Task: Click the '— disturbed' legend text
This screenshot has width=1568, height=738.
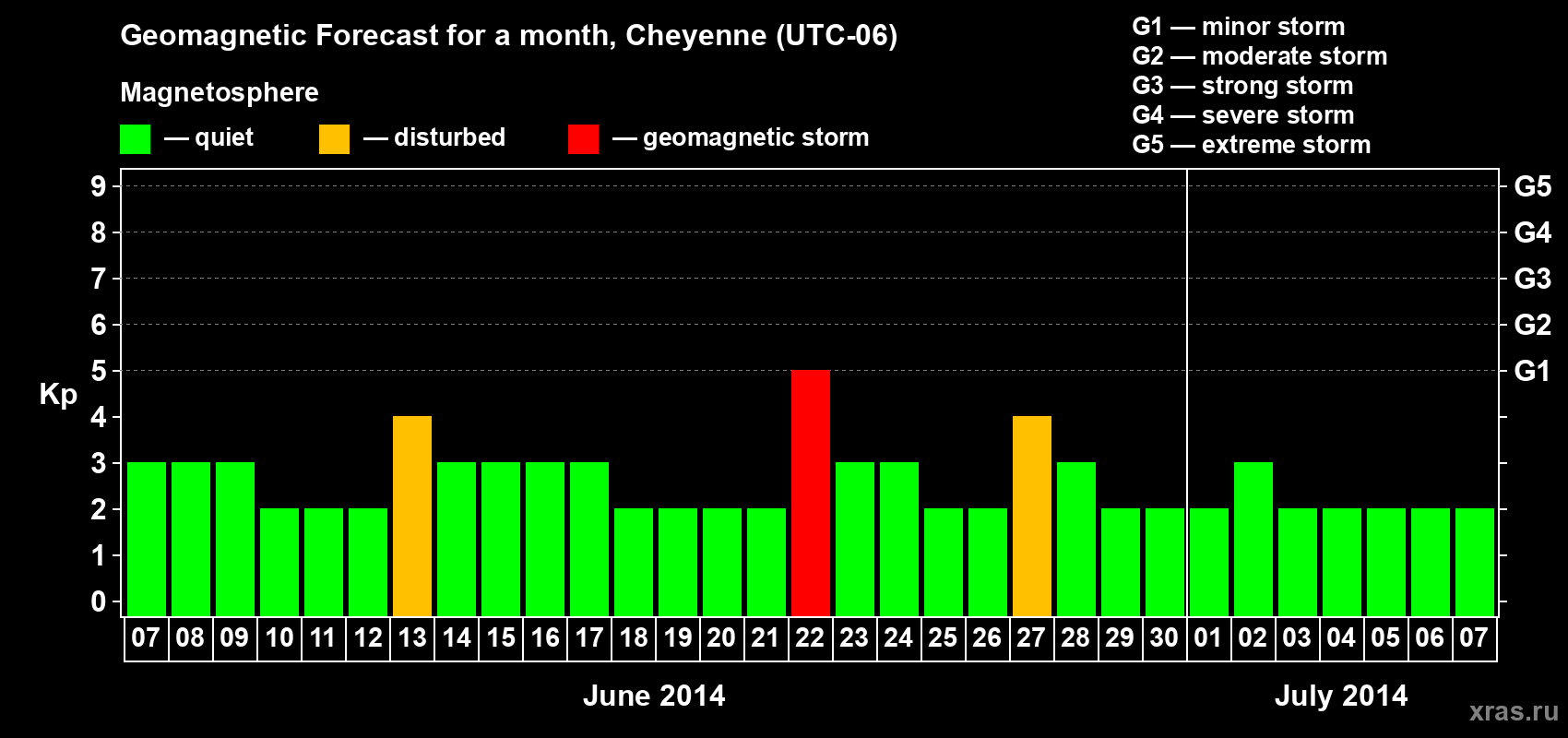Action: 435,137
